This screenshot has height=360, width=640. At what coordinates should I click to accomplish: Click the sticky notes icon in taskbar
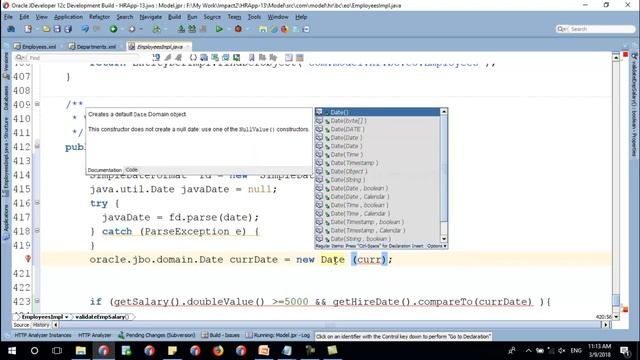pyautogui.click(x=172, y=350)
